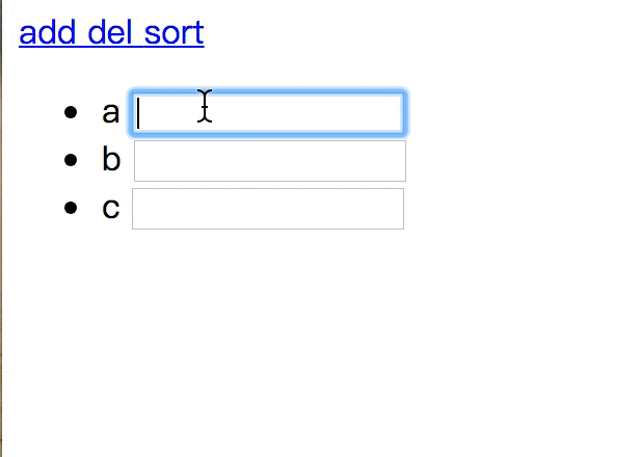The height and width of the screenshot is (457, 640).
Task: Click the dark window border on the left edge
Action: tap(1, 230)
